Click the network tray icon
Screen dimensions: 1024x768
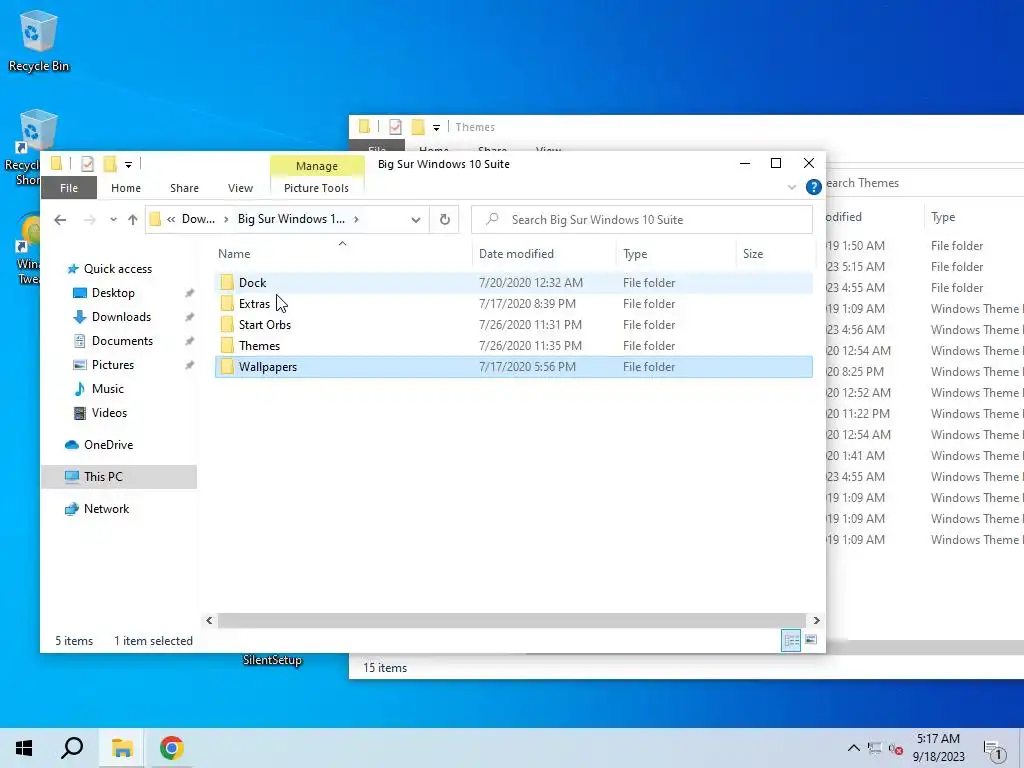(874, 748)
